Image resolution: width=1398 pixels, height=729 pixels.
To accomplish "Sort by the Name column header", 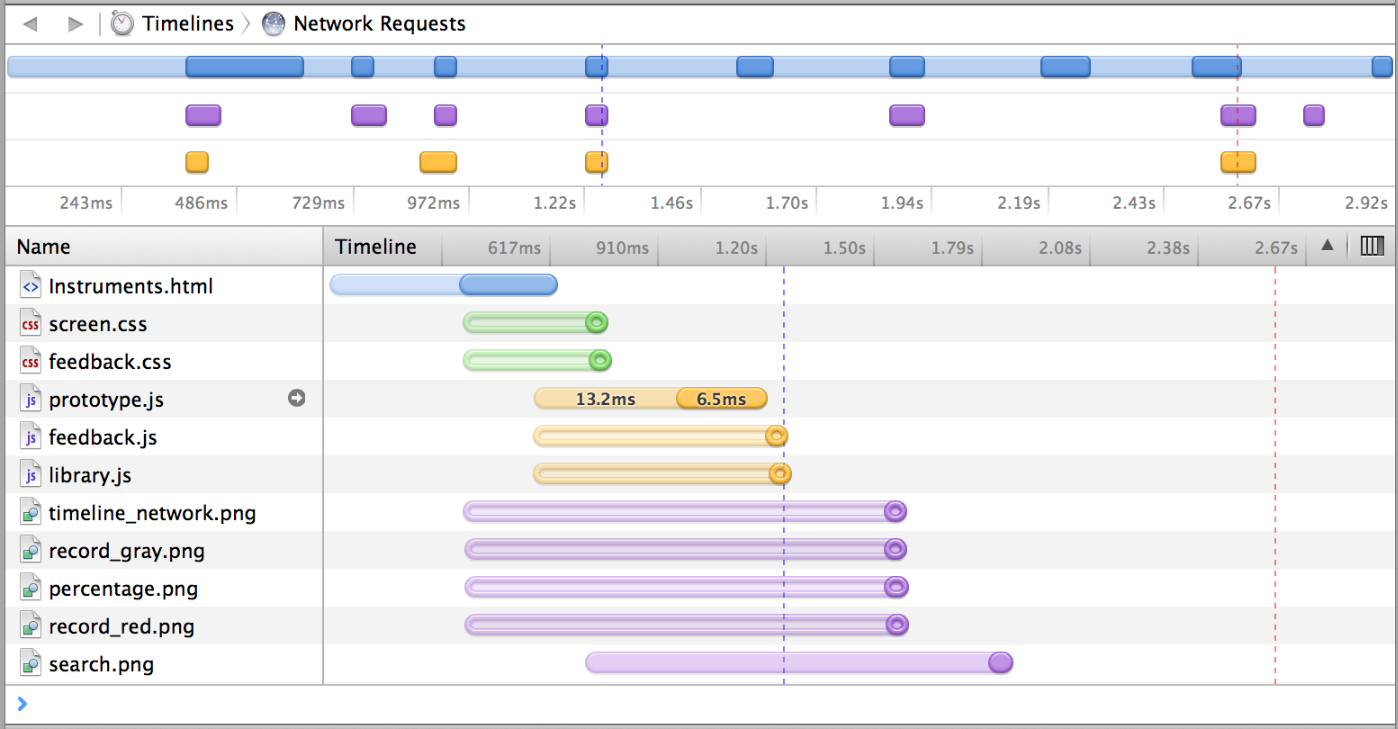I will (44, 247).
